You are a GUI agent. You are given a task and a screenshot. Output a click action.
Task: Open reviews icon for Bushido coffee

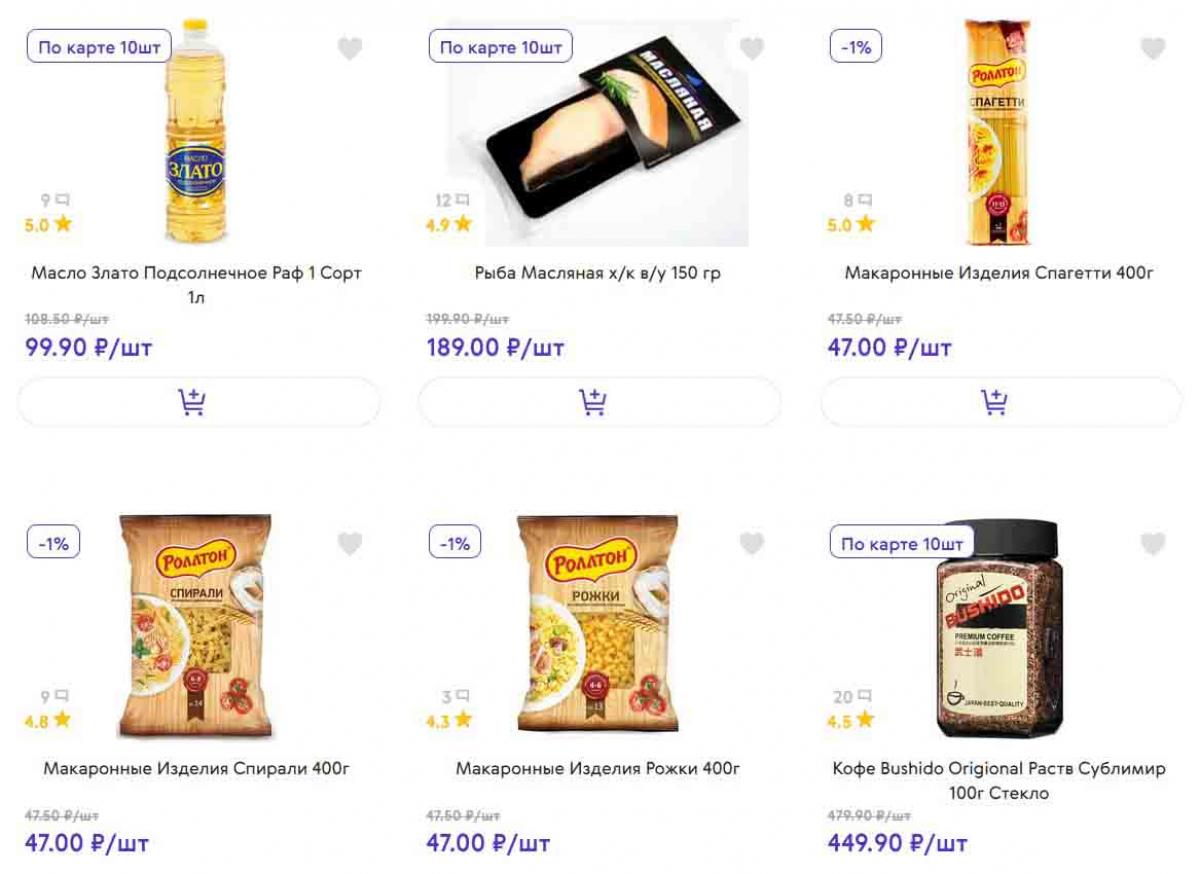[x=864, y=696]
